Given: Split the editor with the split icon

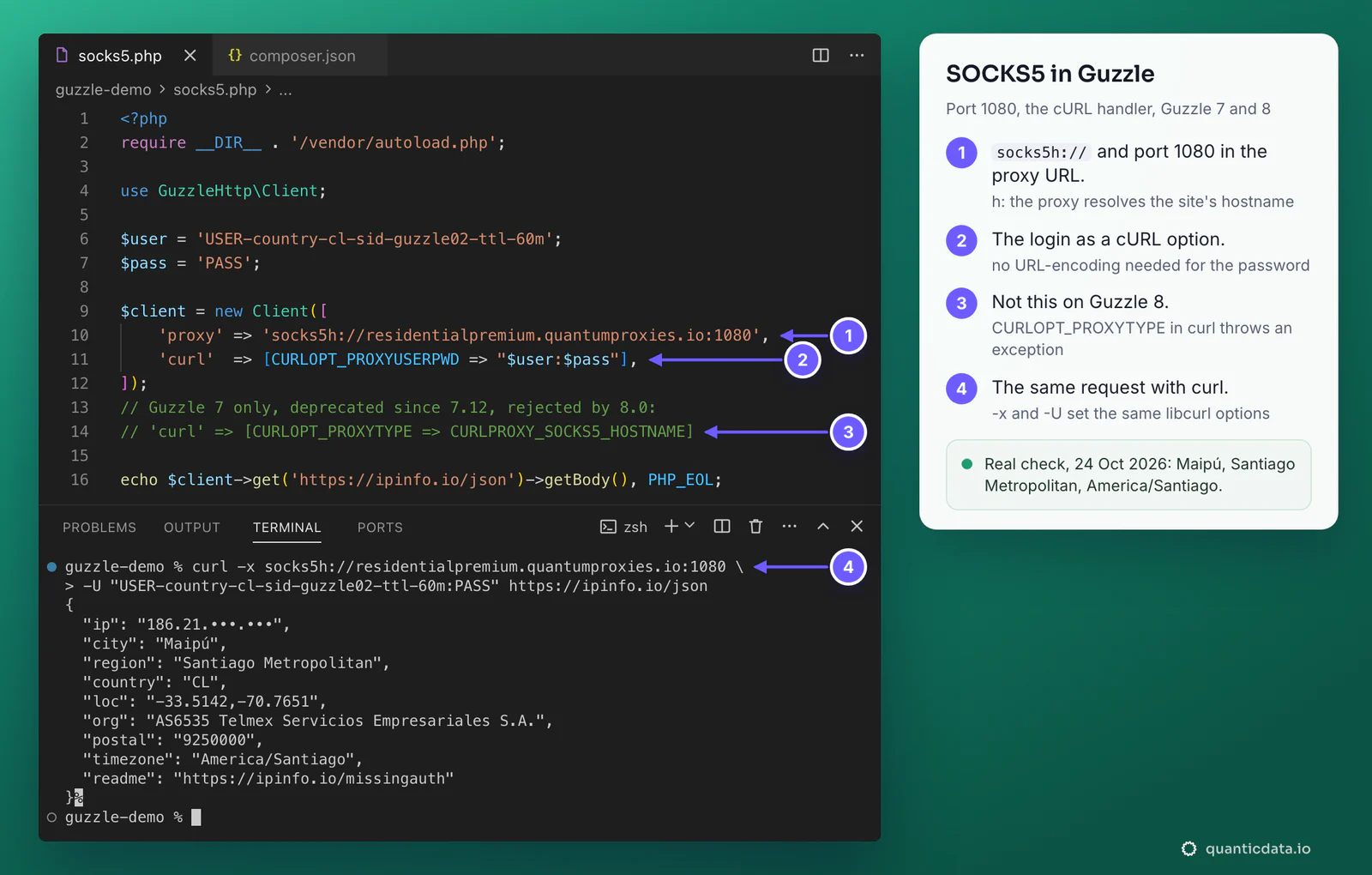Looking at the screenshot, I should point(821,55).
